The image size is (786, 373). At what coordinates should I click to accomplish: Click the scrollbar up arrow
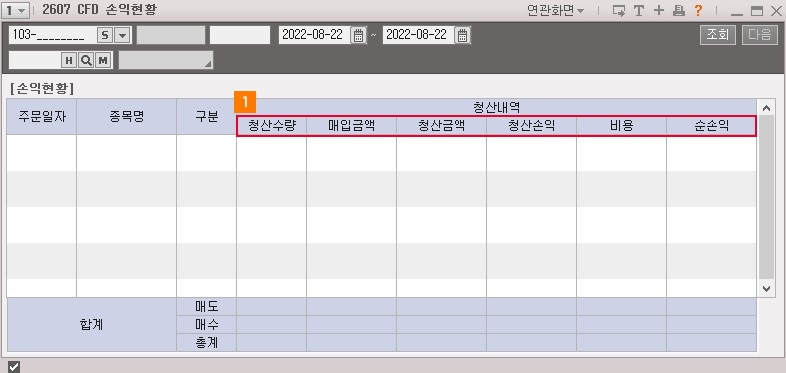(767, 108)
